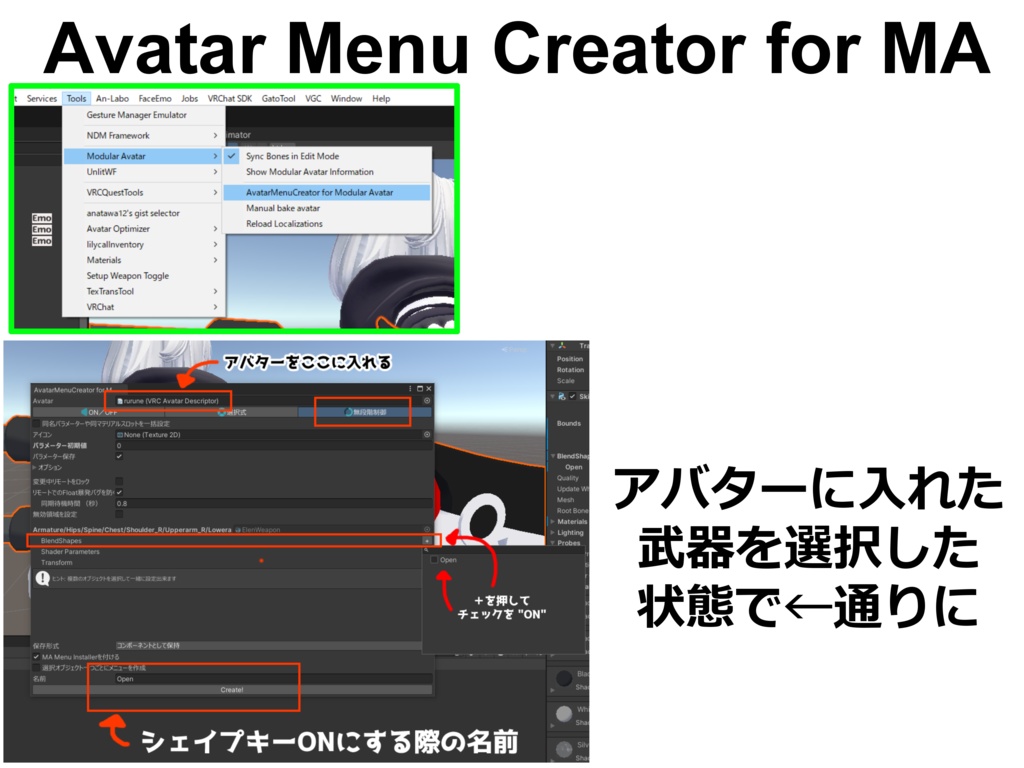Click the avatar field object picker circle icon

click(426, 398)
